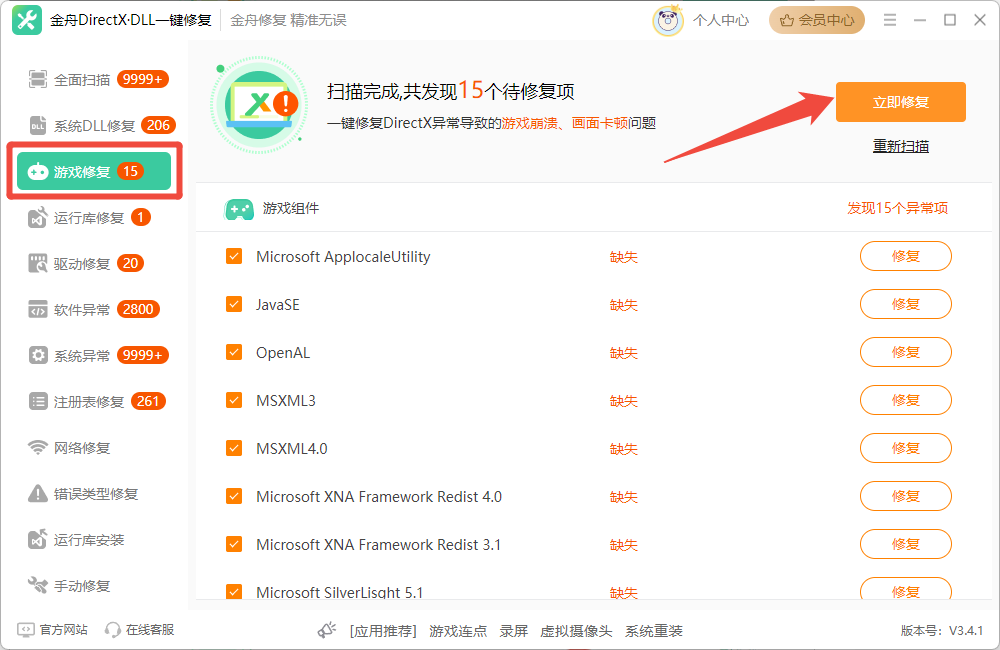Click the 重新扫描 link
This screenshot has height=650, width=1000.
[x=901, y=146]
